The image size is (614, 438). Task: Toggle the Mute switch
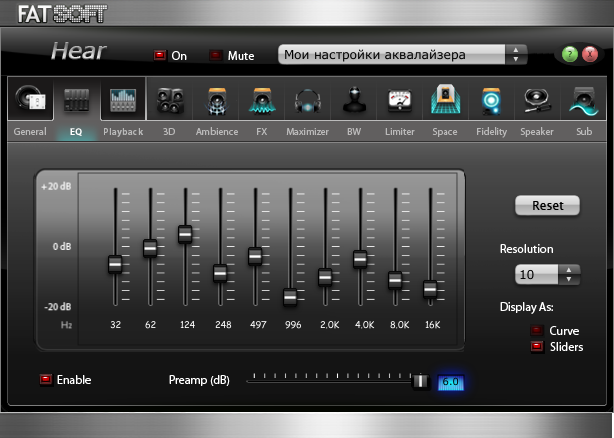click(215, 55)
